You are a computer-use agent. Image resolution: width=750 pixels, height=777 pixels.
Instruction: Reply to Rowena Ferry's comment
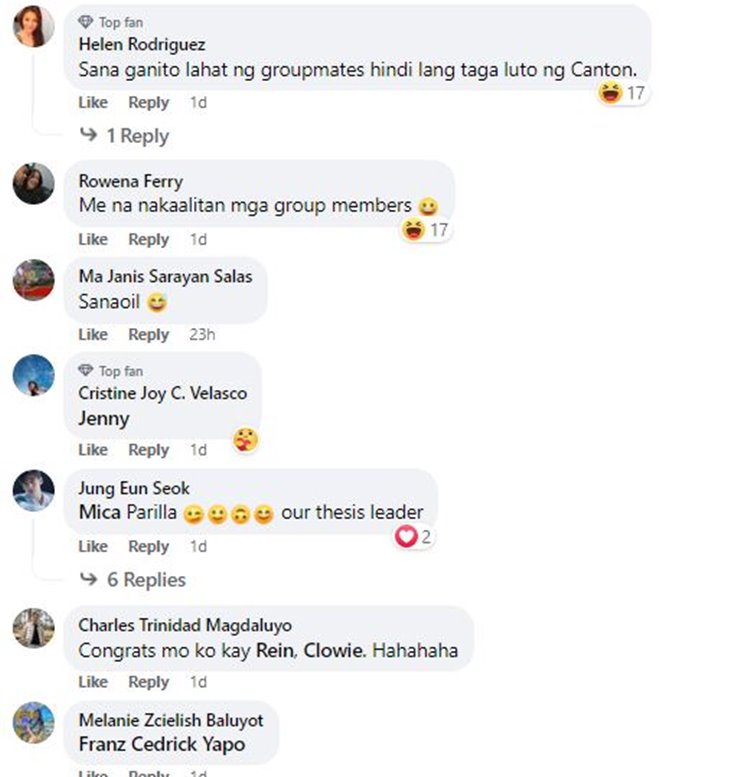(149, 239)
